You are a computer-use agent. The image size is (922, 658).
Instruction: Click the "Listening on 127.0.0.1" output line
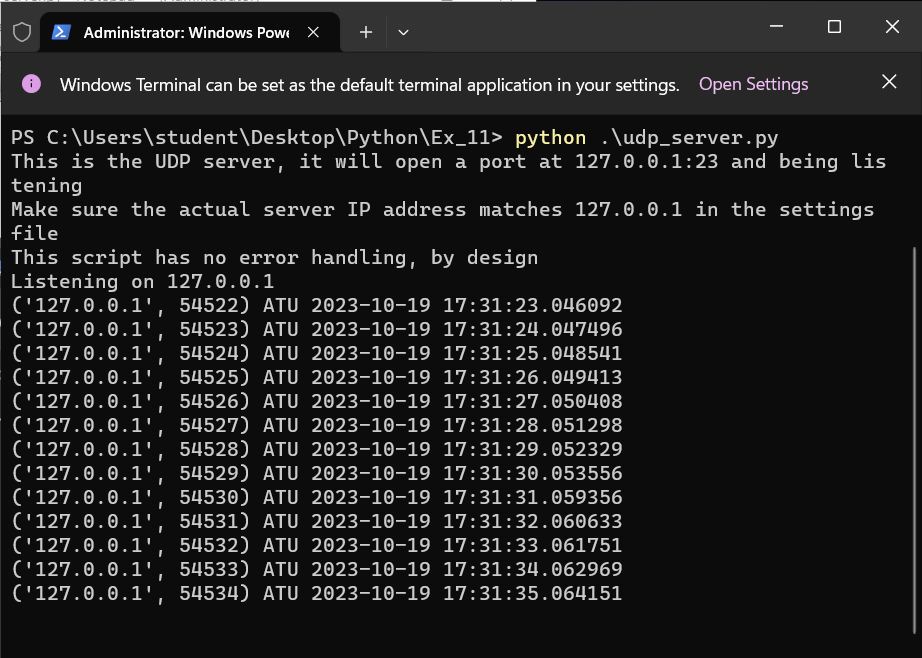pyautogui.click(x=142, y=282)
